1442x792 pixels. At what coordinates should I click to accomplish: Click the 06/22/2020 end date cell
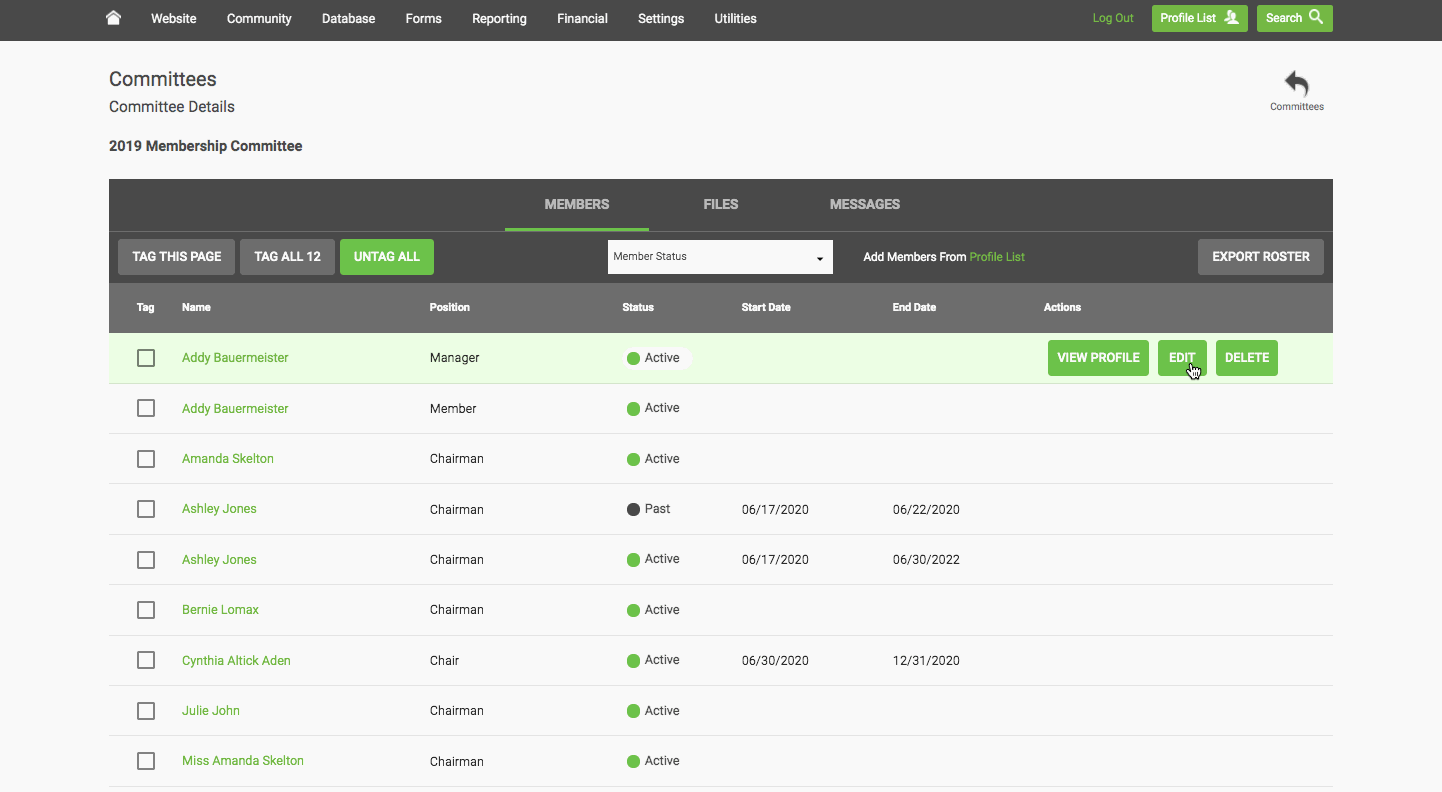point(926,509)
